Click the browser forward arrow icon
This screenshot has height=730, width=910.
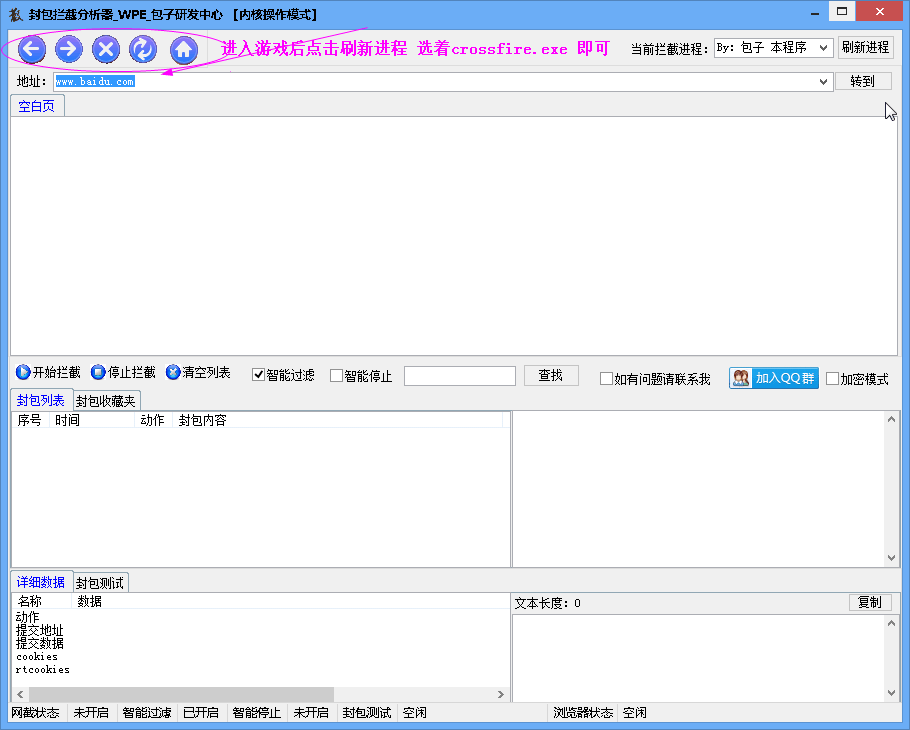click(x=68, y=49)
